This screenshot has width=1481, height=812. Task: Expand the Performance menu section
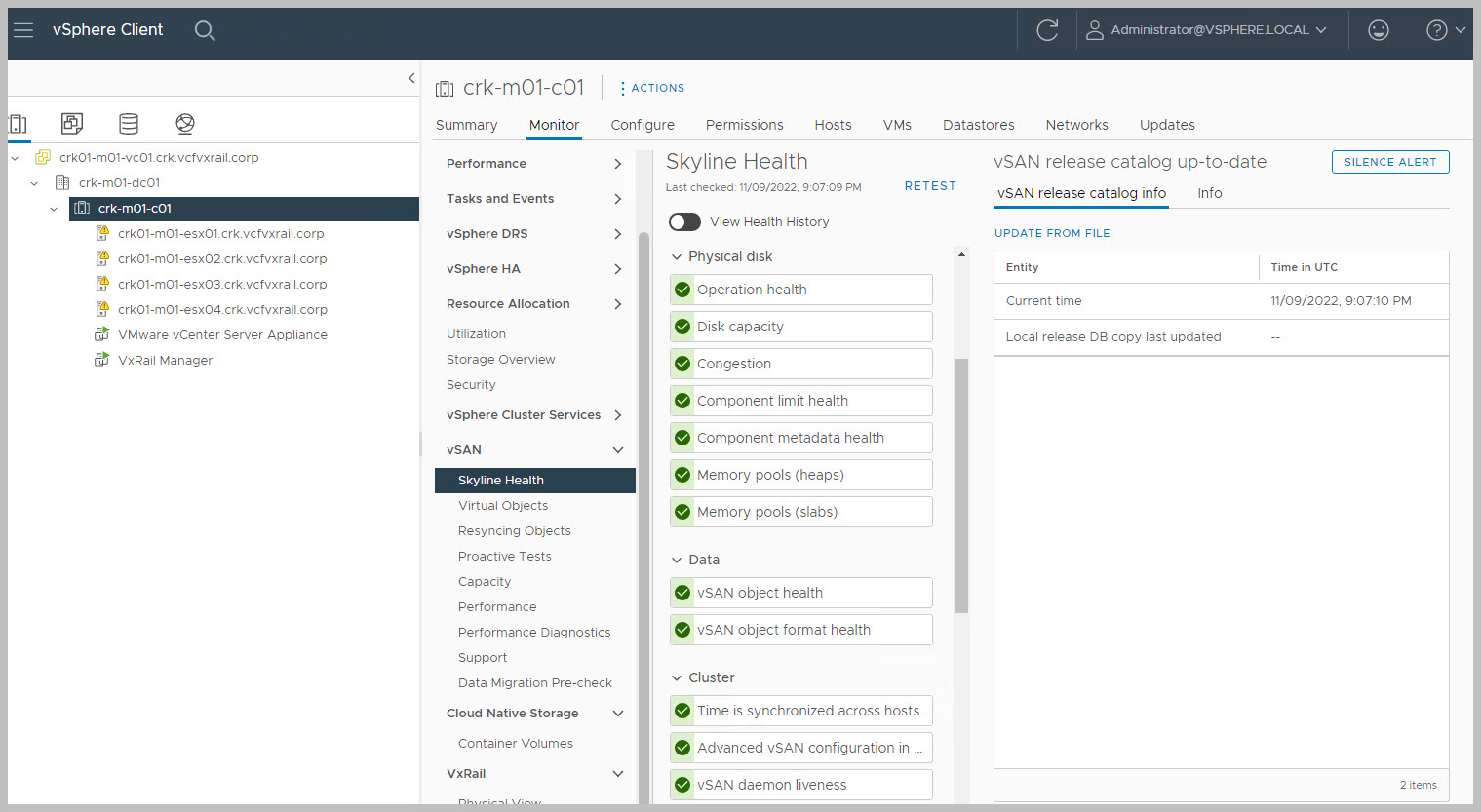click(617, 164)
